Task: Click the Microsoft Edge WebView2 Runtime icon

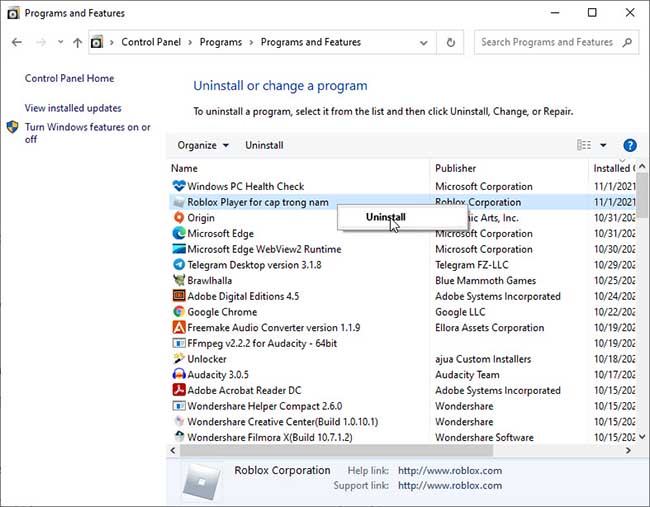Action: (x=179, y=249)
